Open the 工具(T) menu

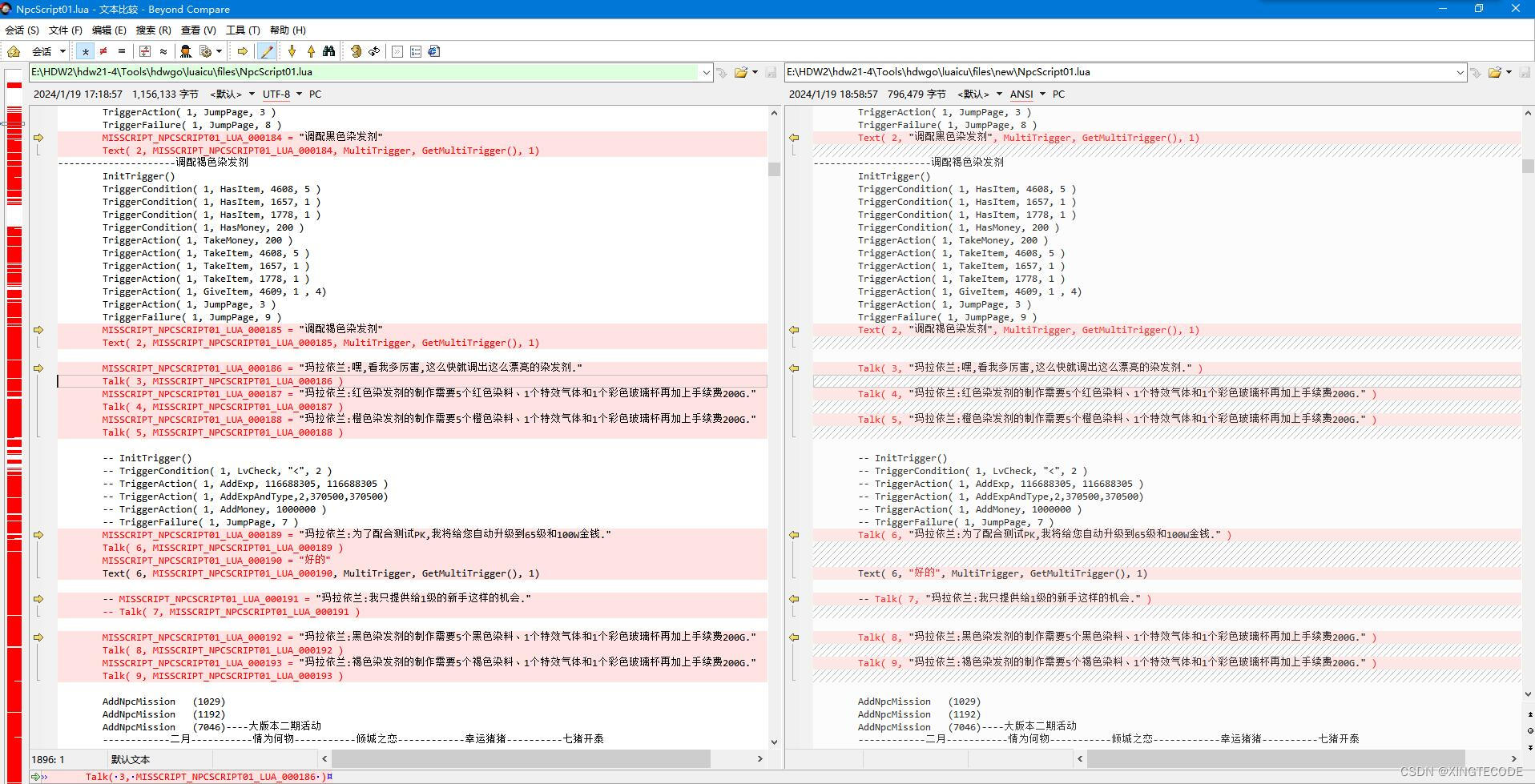tap(243, 30)
